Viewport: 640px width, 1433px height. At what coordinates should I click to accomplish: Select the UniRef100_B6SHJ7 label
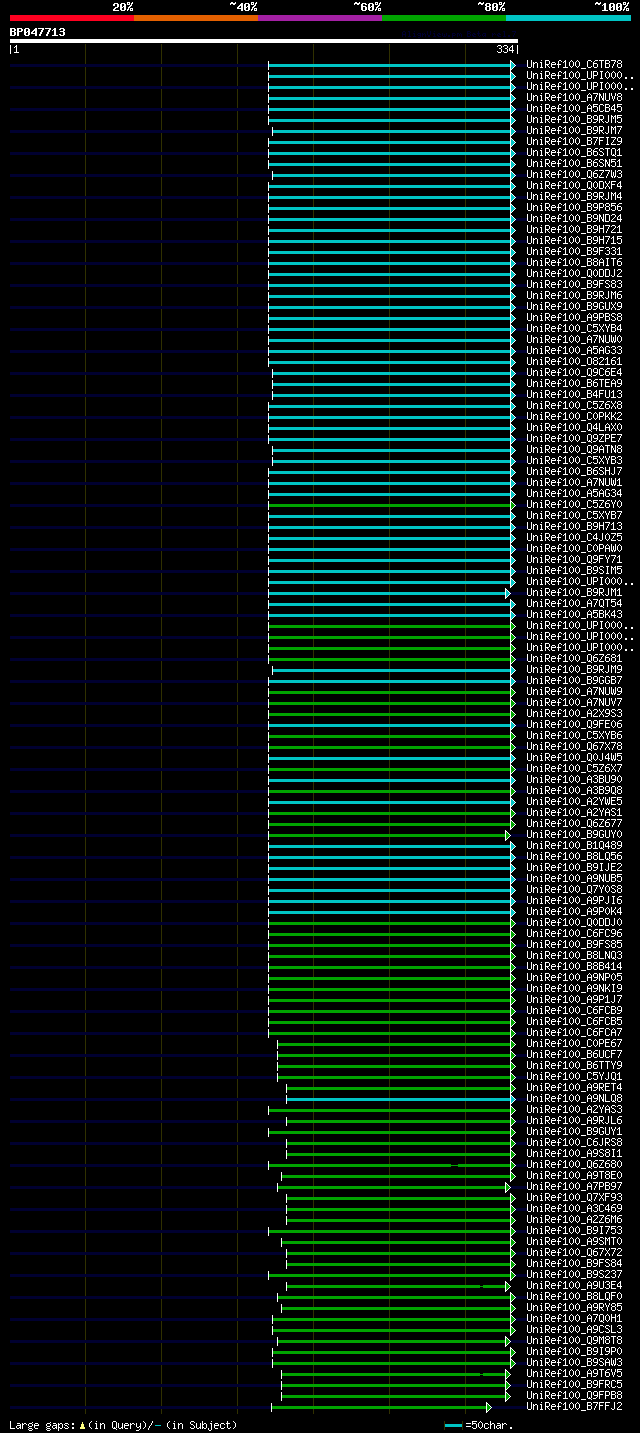click(575, 472)
